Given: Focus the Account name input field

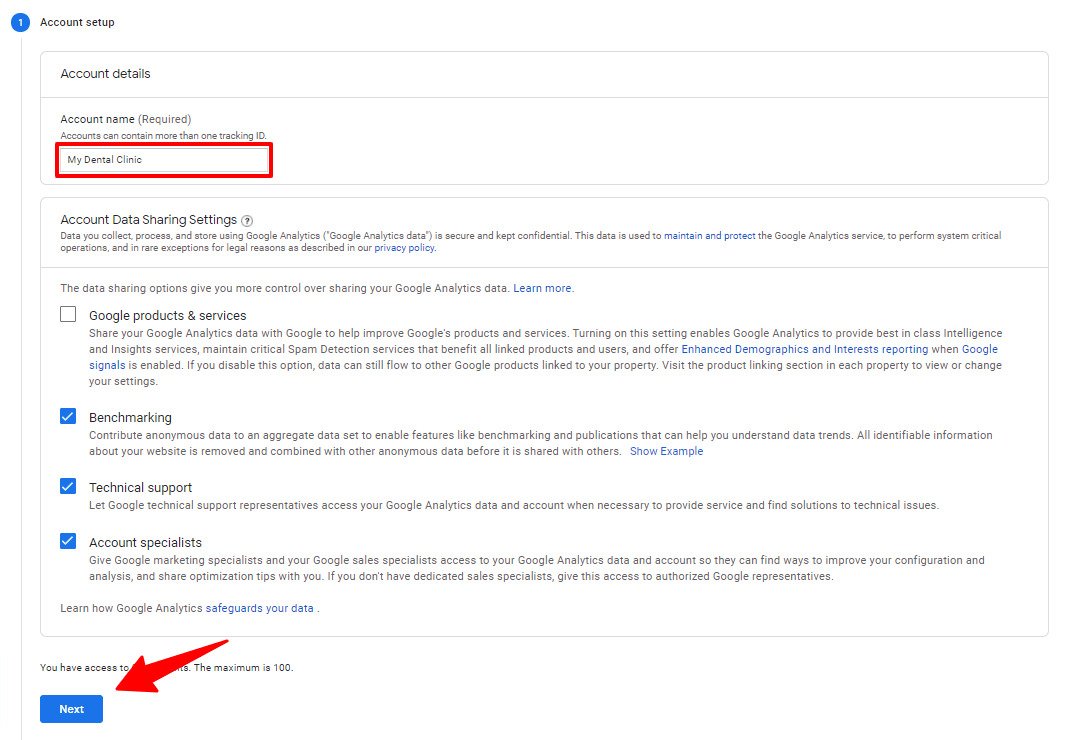Looking at the screenshot, I should tap(164, 160).
